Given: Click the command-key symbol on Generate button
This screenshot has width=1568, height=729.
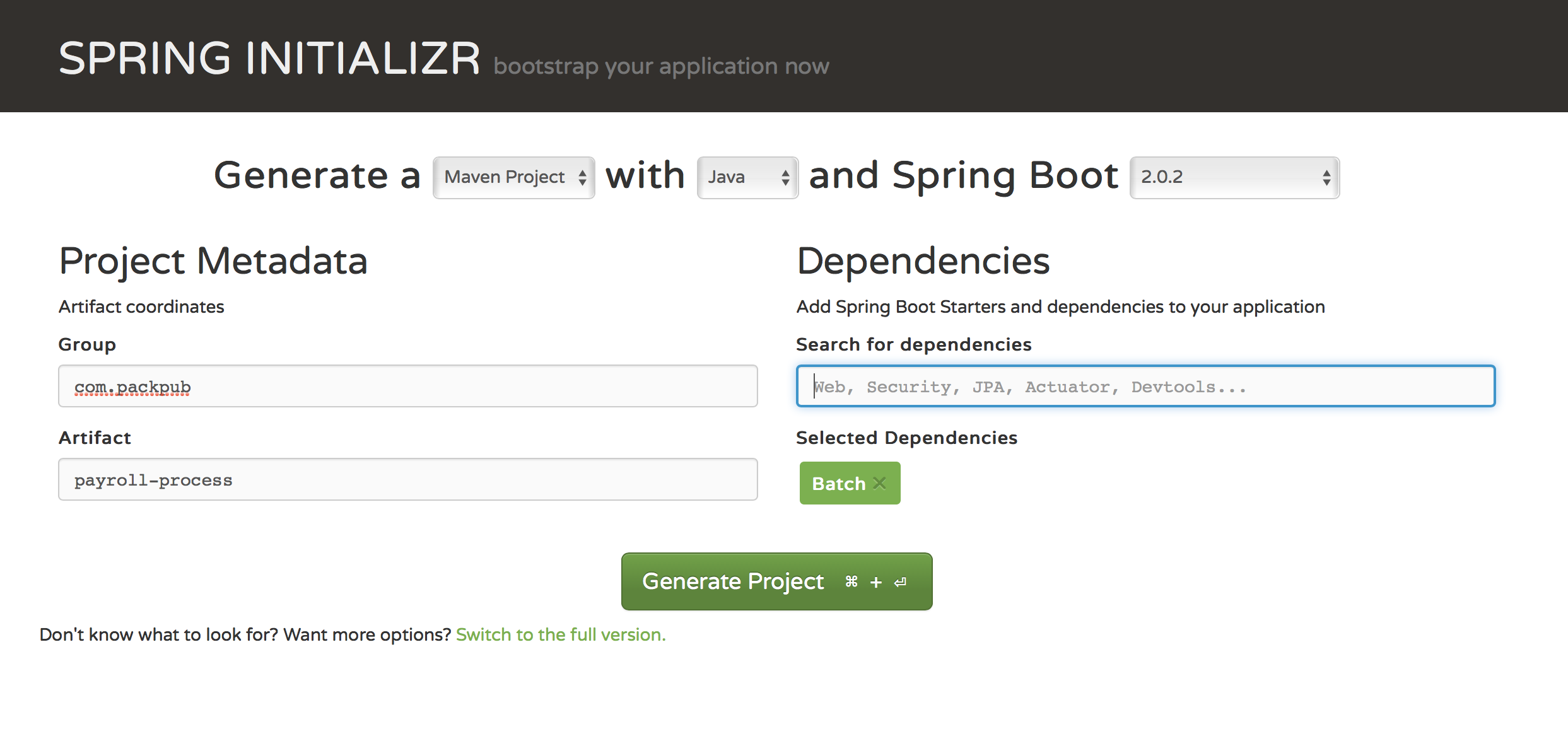Looking at the screenshot, I should (851, 582).
